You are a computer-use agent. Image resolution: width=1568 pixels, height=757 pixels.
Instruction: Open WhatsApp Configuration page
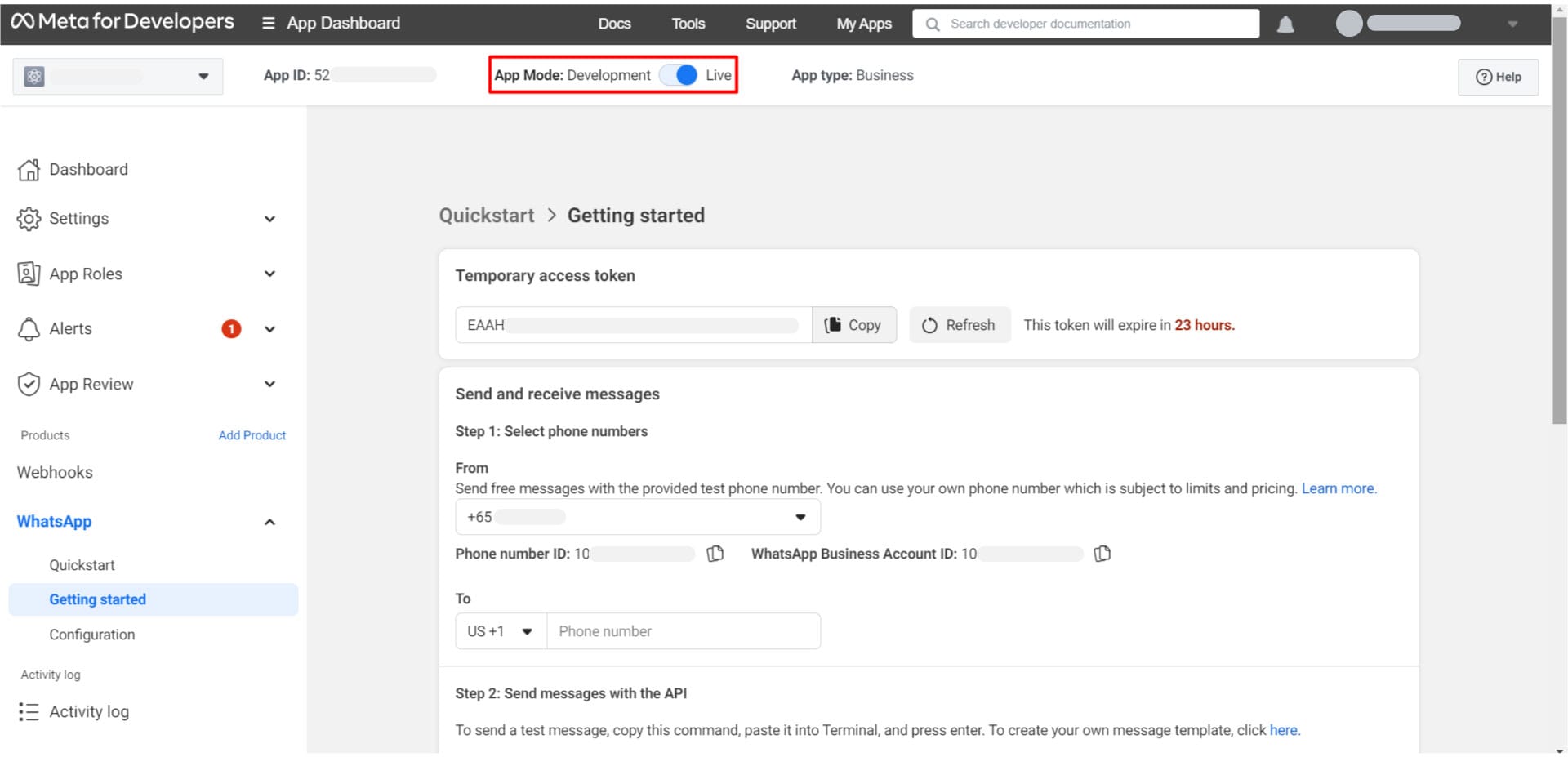(92, 635)
